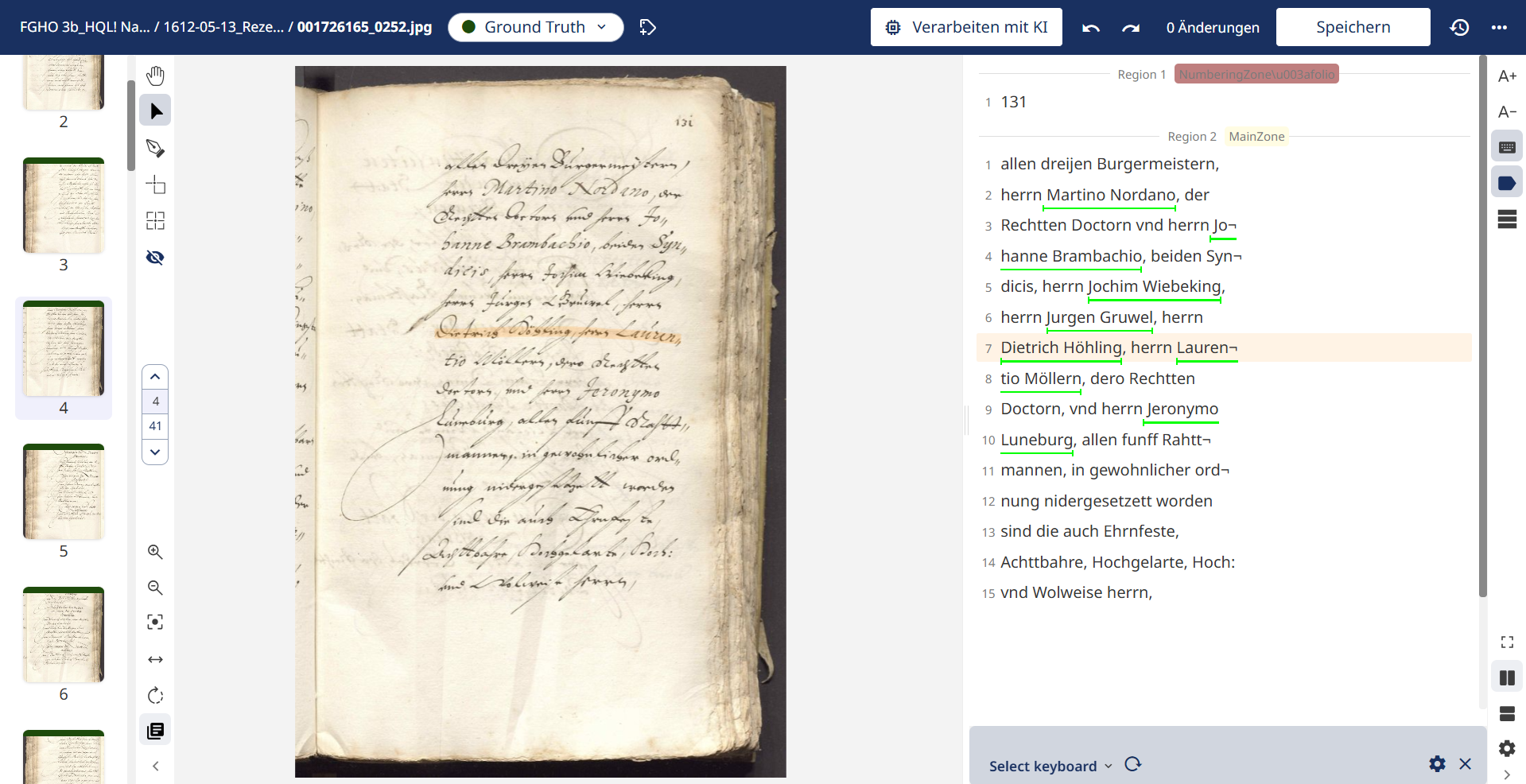The width and height of the screenshot is (1526, 784).
Task: Select the pen drawing tool
Action: [155, 149]
